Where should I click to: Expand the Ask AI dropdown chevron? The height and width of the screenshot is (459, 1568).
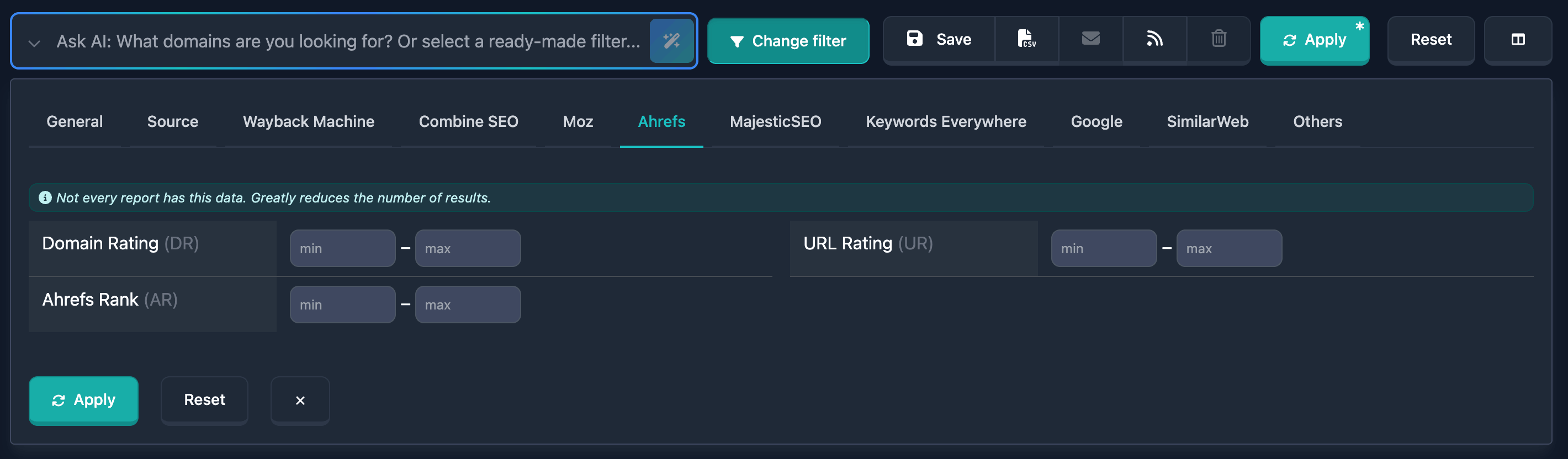coord(35,42)
